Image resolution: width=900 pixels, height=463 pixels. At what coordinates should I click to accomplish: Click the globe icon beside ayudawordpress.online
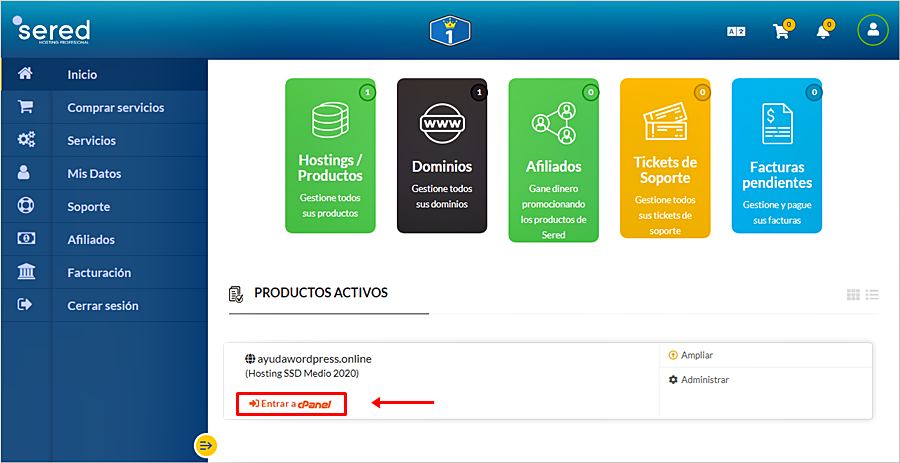tap(250, 359)
